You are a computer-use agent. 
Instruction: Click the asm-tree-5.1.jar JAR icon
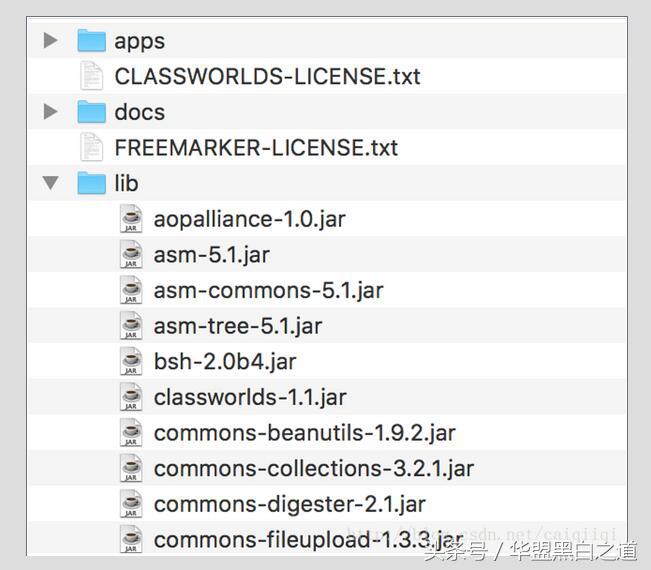[x=131, y=325]
